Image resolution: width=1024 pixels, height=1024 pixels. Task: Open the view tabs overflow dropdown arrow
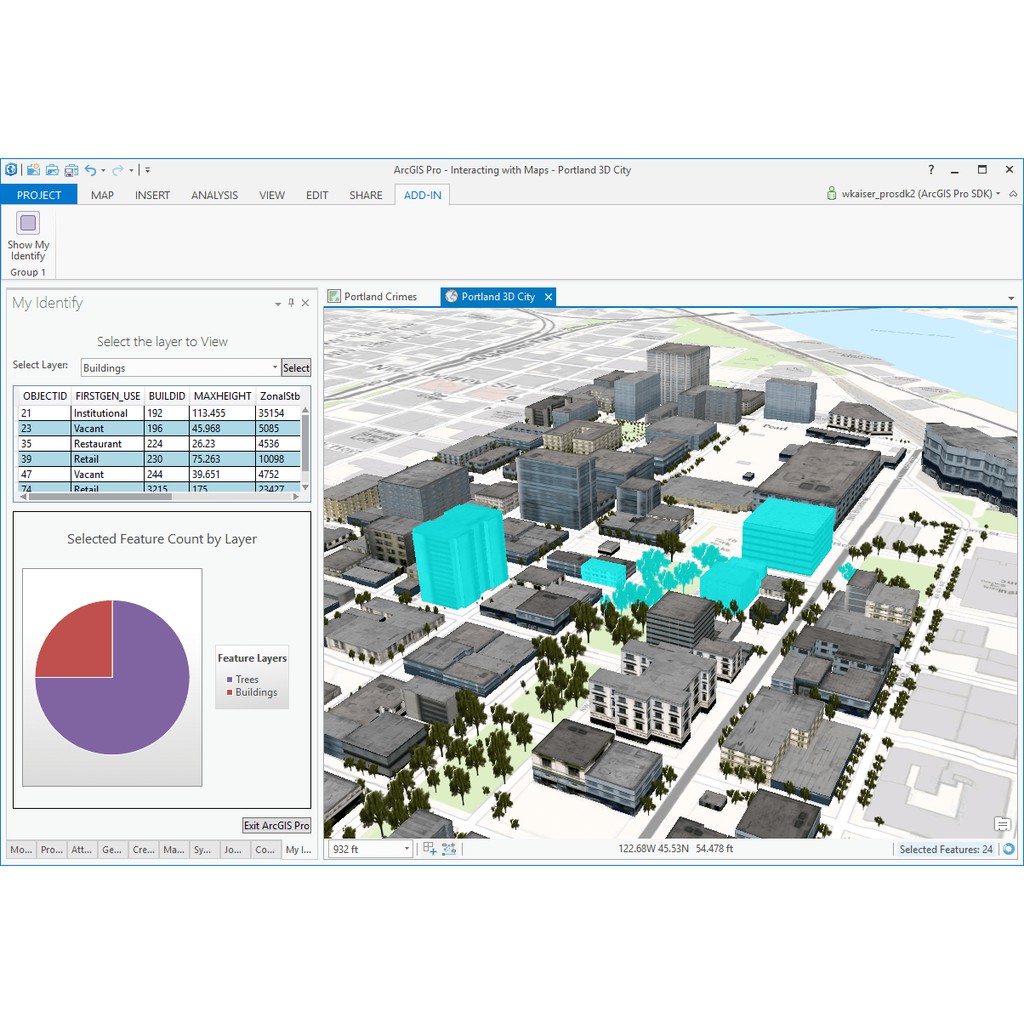[x=1012, y=298]
